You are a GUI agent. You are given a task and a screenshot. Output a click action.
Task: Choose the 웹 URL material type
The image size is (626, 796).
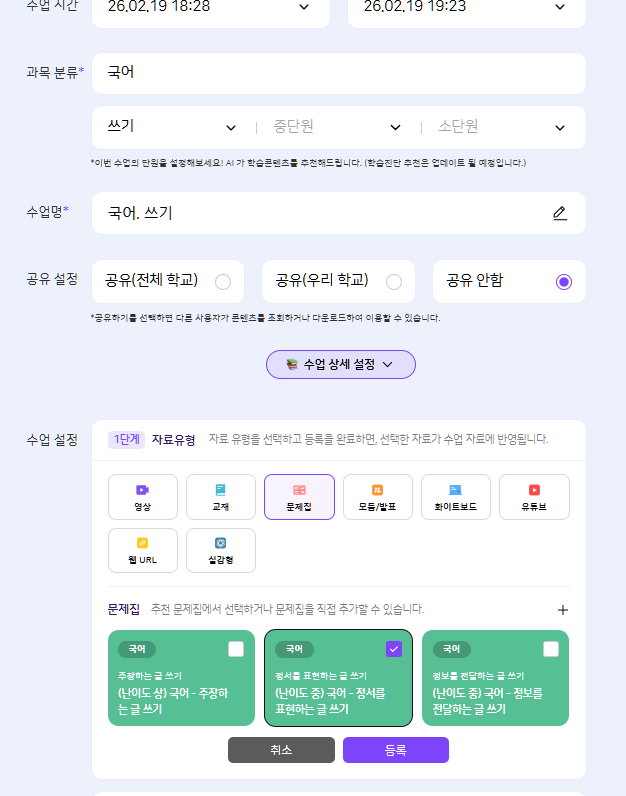pyautogui.click(x=142, y=550)
